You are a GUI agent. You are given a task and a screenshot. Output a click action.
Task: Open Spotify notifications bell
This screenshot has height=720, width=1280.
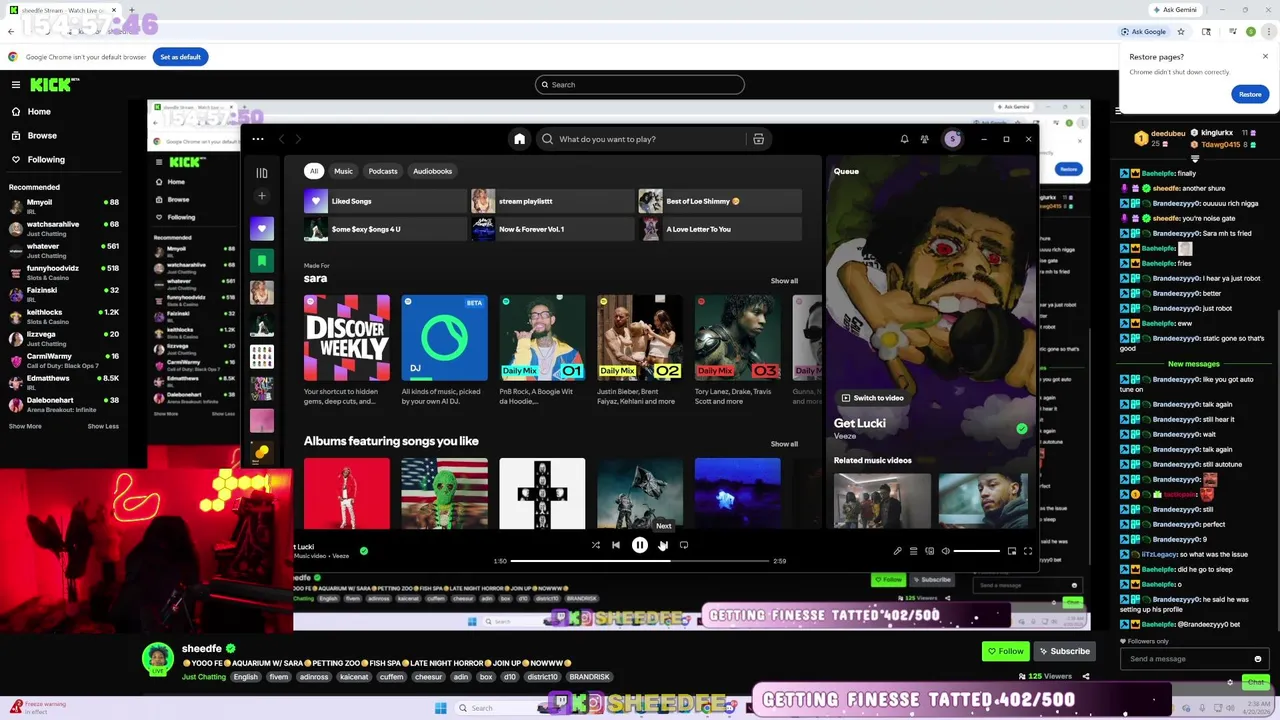[x=904, y=139]
